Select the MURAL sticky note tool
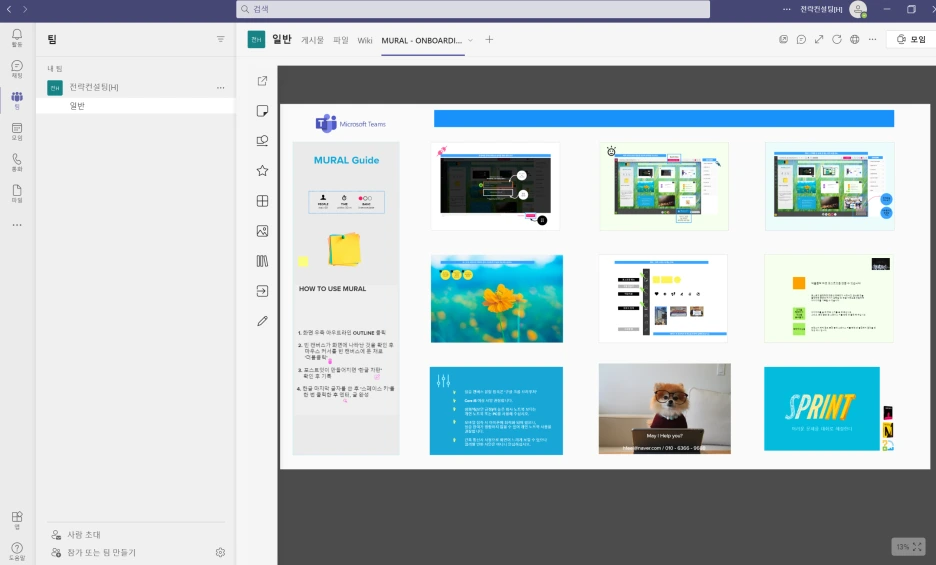This screenshot has width=936, height=565. click(x=262, y=110)
